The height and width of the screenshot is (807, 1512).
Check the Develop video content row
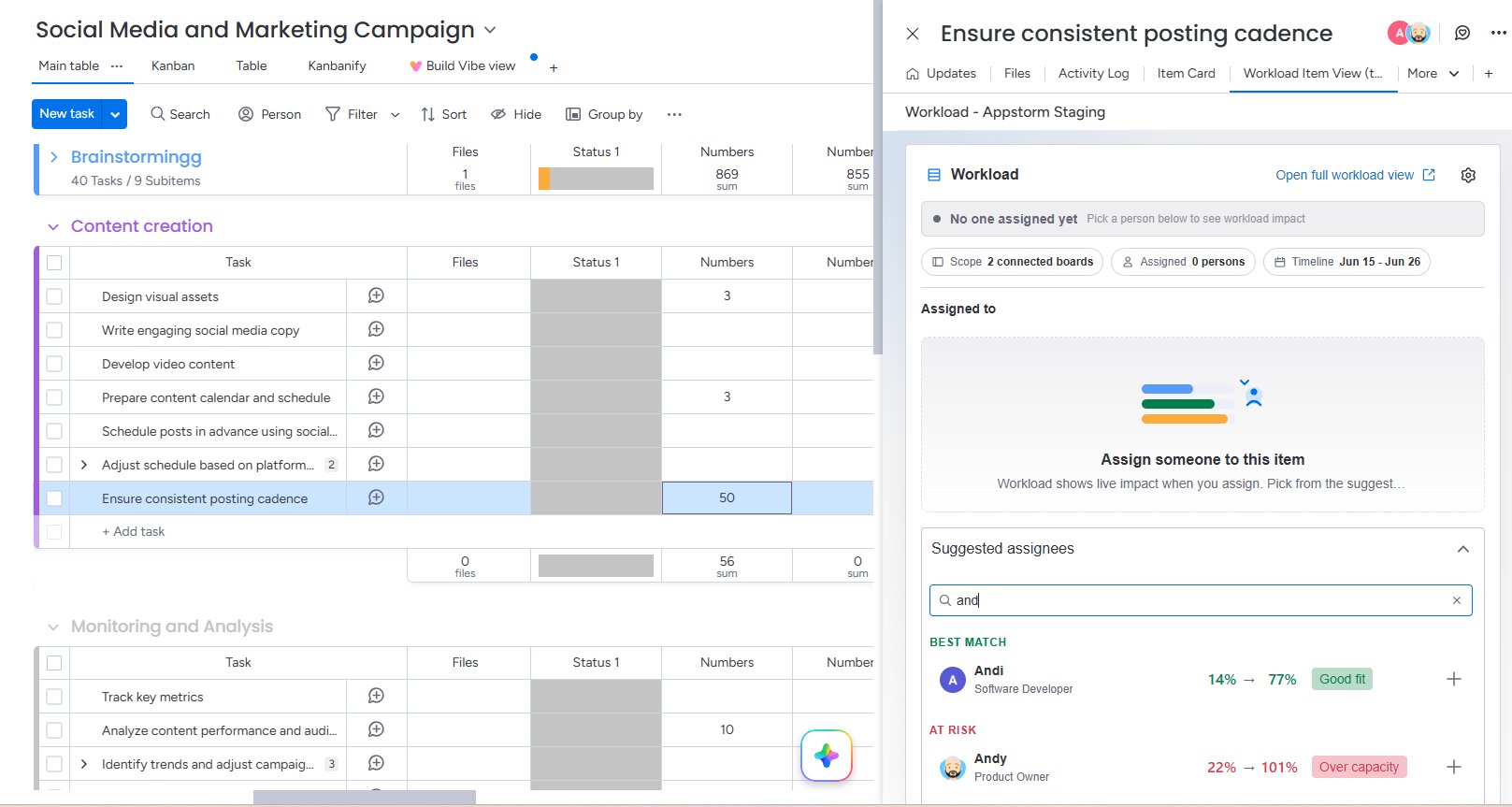54,364
